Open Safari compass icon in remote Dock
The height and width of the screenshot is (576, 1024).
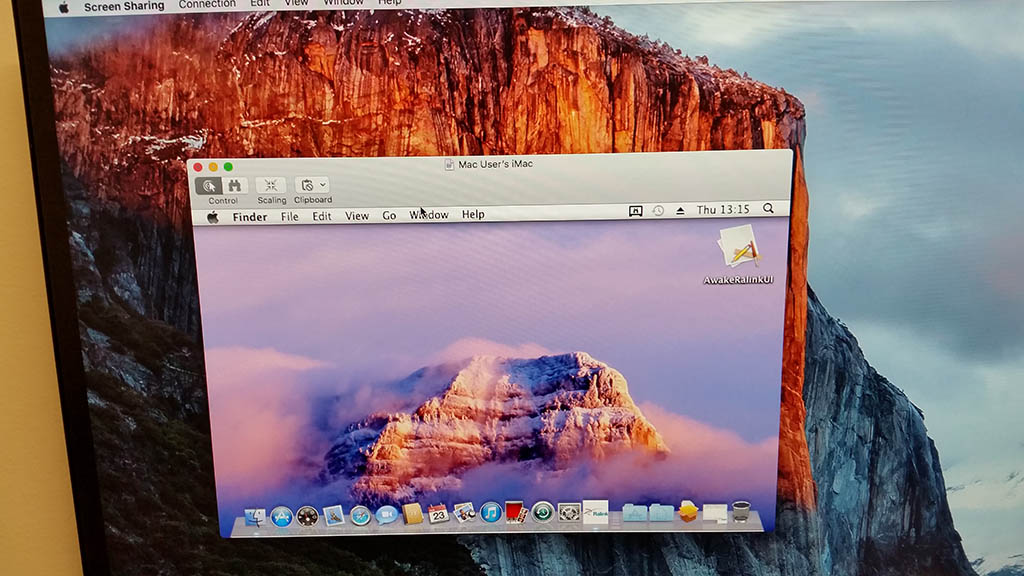coord(360,516)
